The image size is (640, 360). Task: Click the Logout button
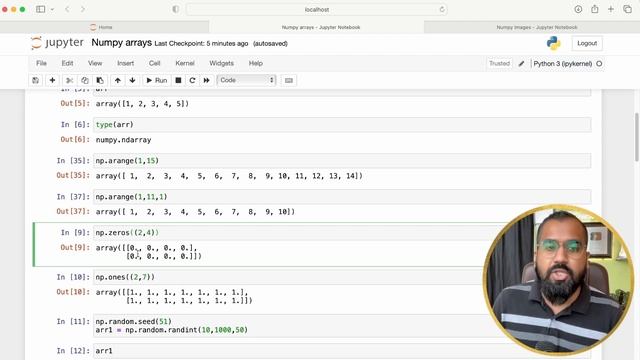(587, 43)
